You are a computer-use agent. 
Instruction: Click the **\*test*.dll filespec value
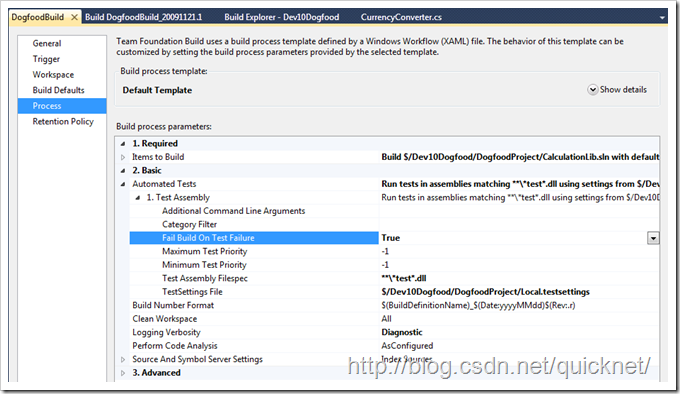pyautogui.click(x=404, y=278)
